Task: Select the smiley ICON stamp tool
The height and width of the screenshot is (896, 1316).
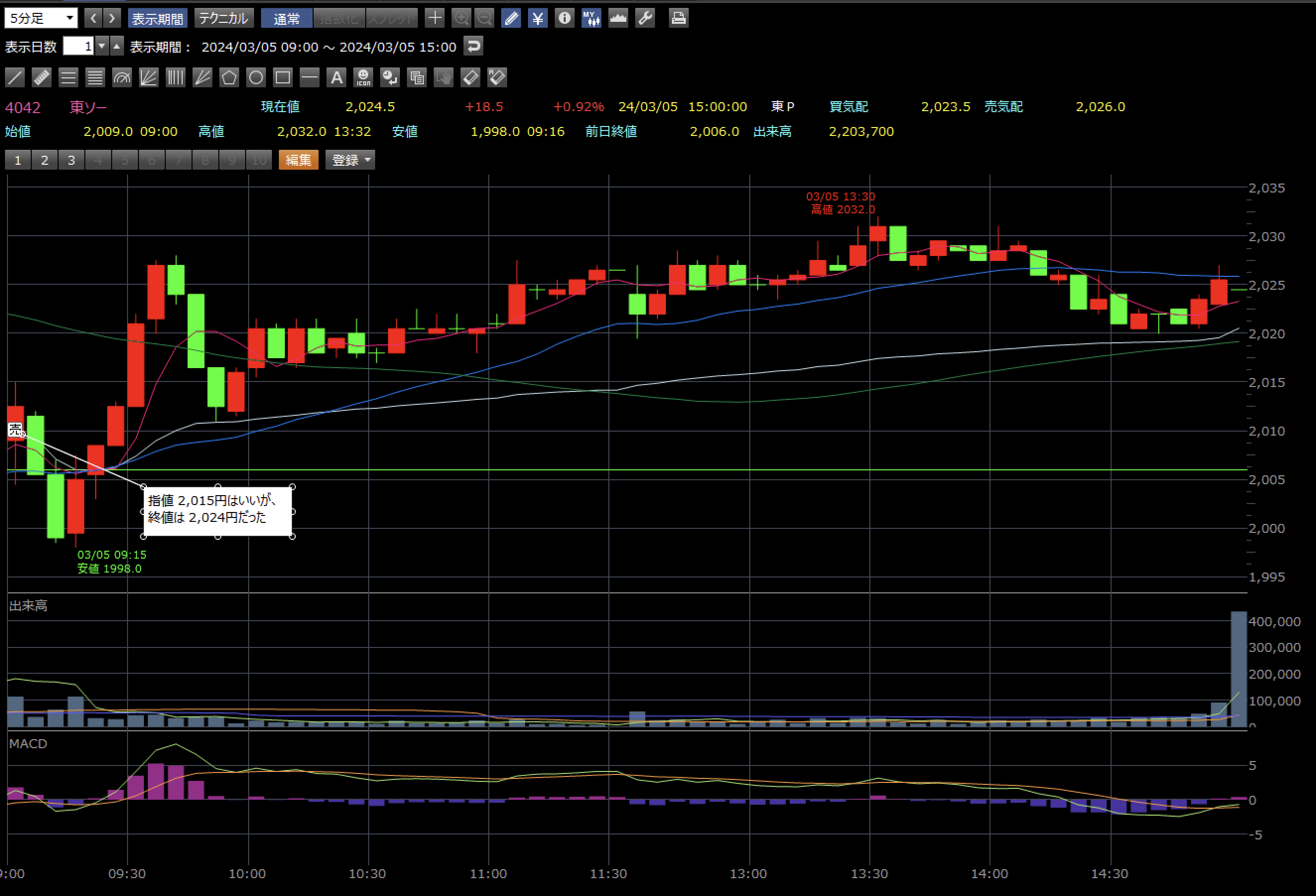Action: pyautogui.click(x=363, y=77)
